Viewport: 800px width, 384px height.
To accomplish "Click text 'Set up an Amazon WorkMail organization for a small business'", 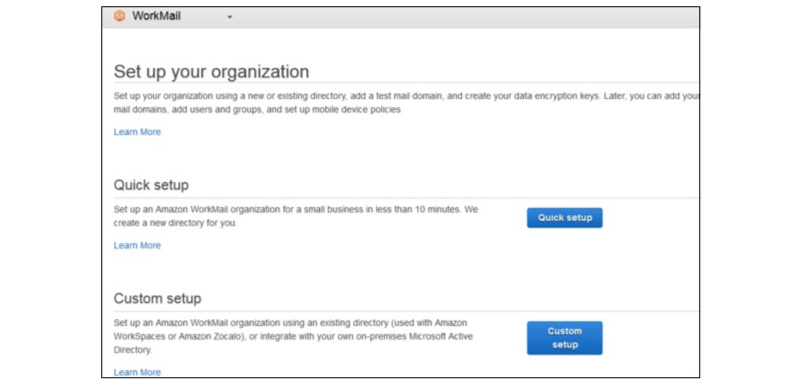I will click(x=296, y=209).
